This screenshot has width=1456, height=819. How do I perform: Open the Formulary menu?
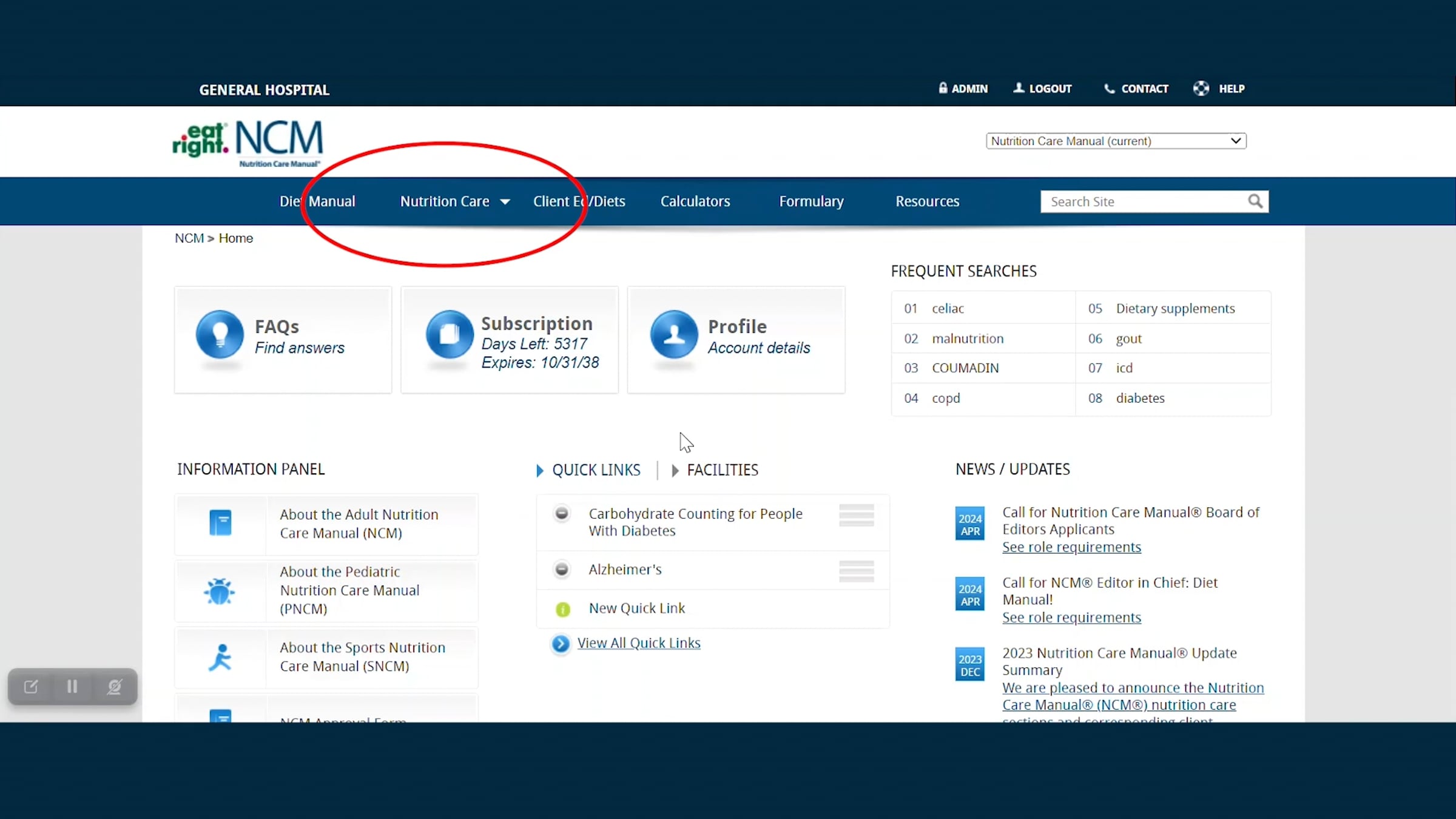[x=812, y=201]
